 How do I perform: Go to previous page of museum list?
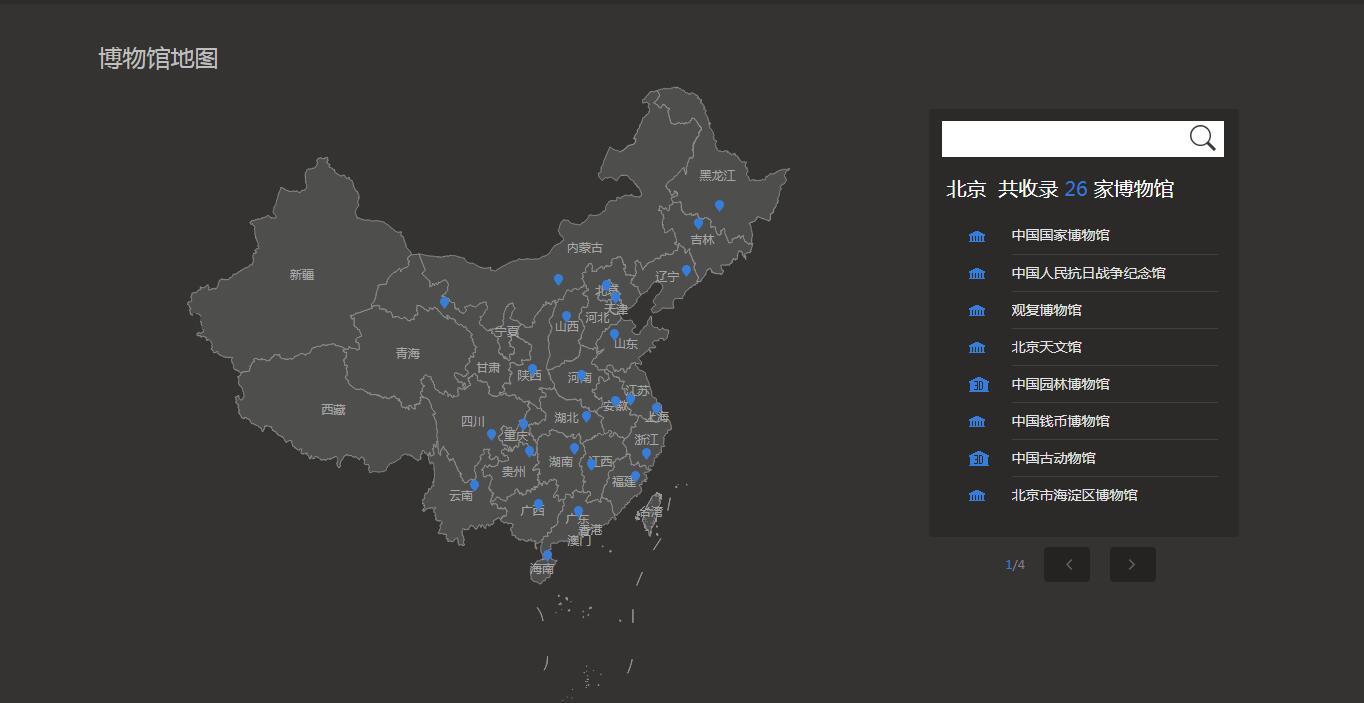(x=1067, y=564)
